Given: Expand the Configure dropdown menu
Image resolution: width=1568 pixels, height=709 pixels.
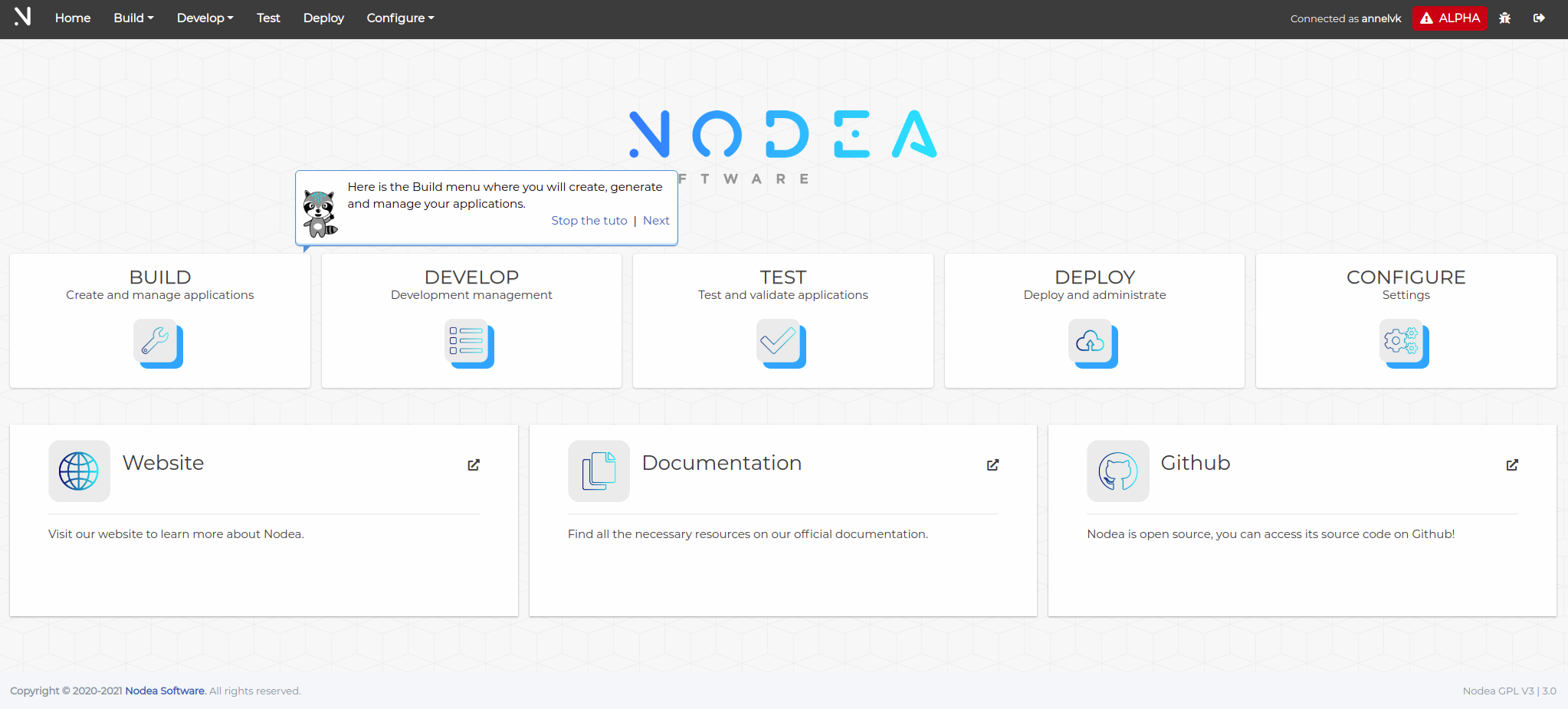Looking at the screenshot, I should point(400,18).
